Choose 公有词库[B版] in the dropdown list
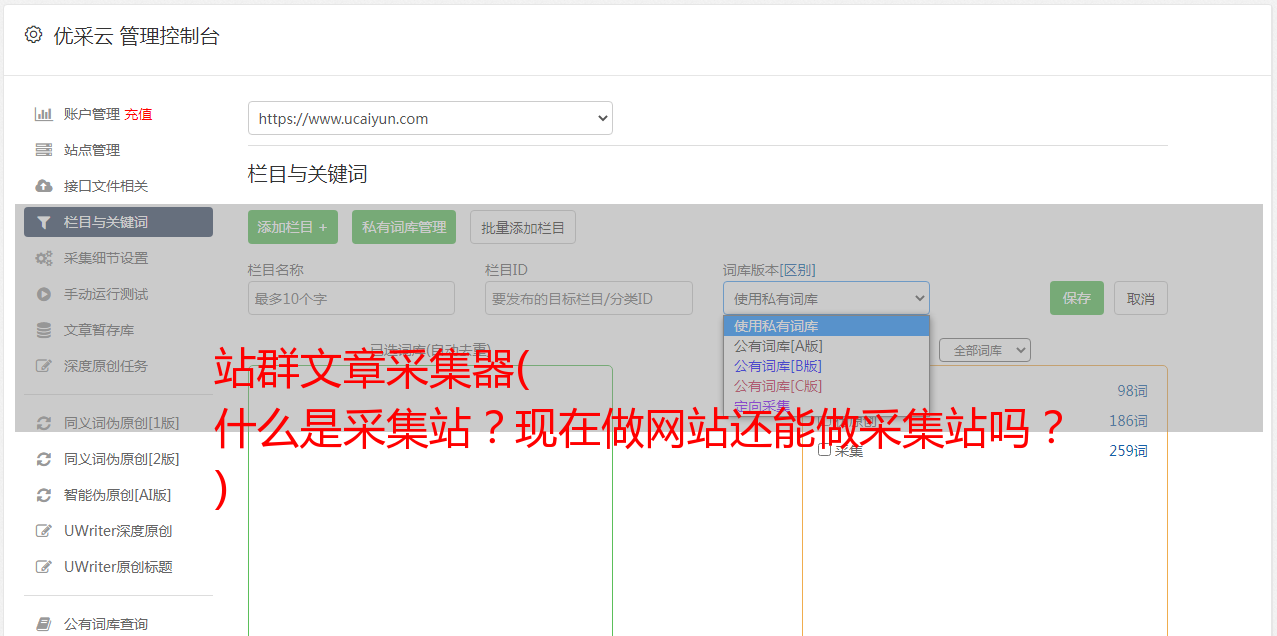1277x636 pixels. (826, 366)
